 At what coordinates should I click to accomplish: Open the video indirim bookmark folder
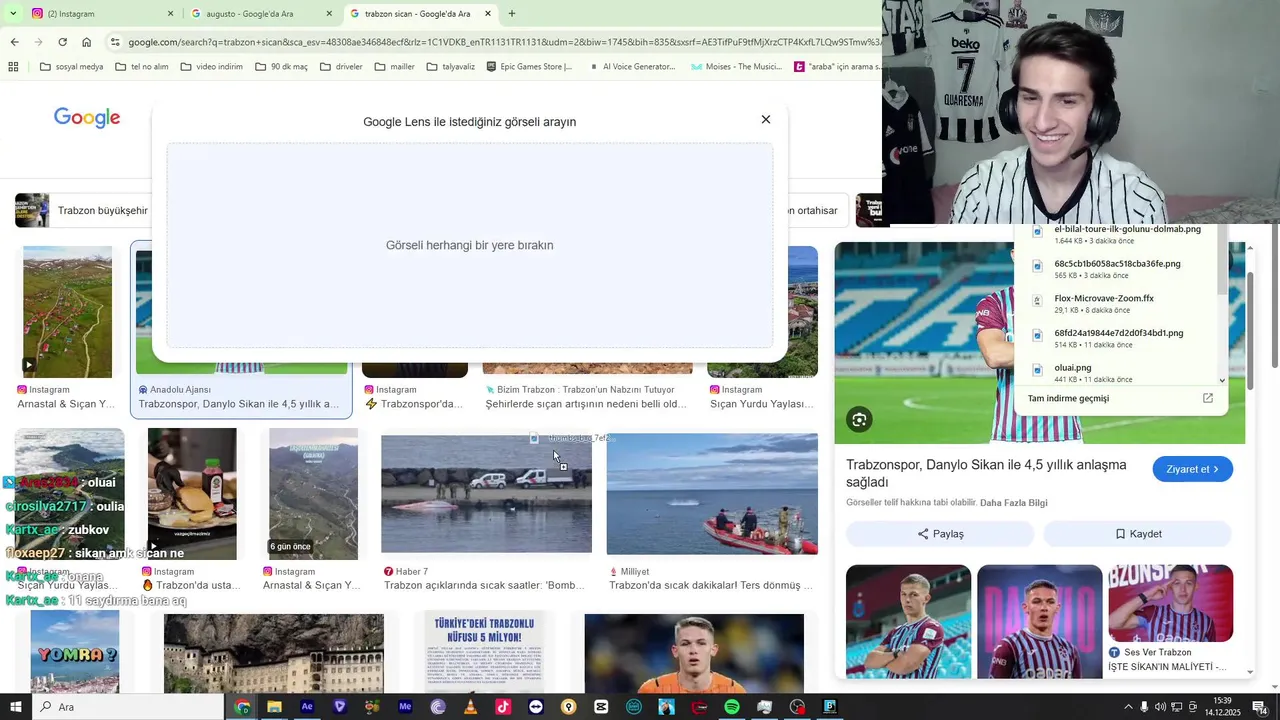point(211,67)
